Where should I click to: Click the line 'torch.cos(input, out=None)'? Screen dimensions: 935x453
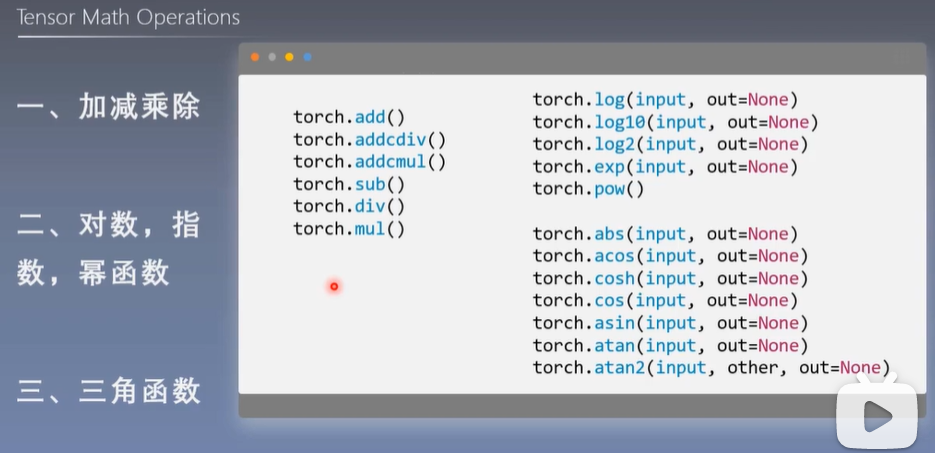tap(665, 301)
